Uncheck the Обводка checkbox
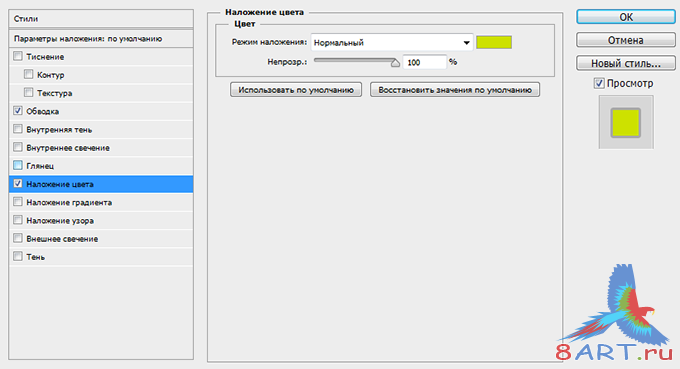This screenshot has width=680, height=369. pos(18,111)
